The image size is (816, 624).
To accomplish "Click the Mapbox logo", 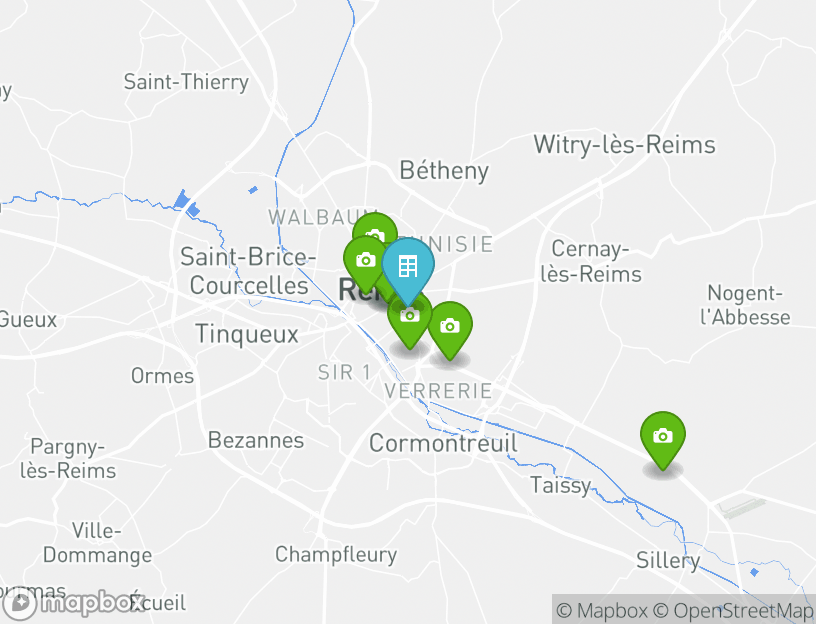I will [70, 603].
